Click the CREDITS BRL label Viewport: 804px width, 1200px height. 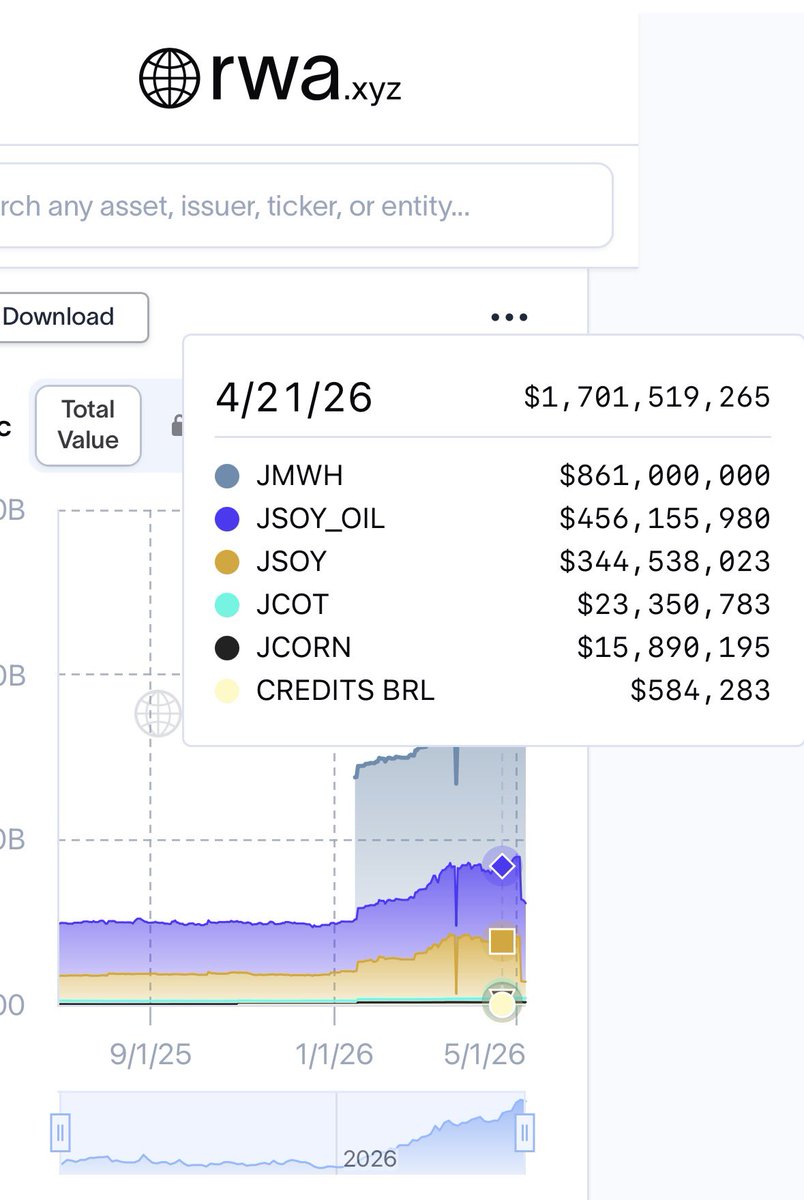pyautogui.click(x=346, y=690)
